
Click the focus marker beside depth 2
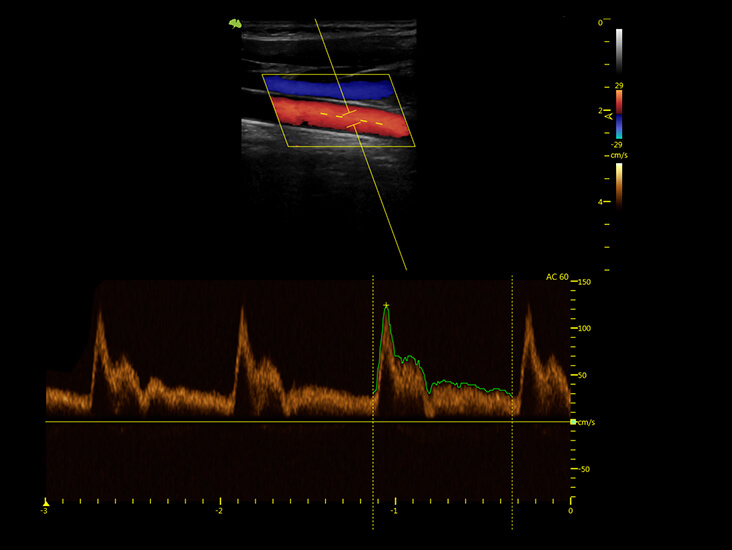(x=610, y=115)
